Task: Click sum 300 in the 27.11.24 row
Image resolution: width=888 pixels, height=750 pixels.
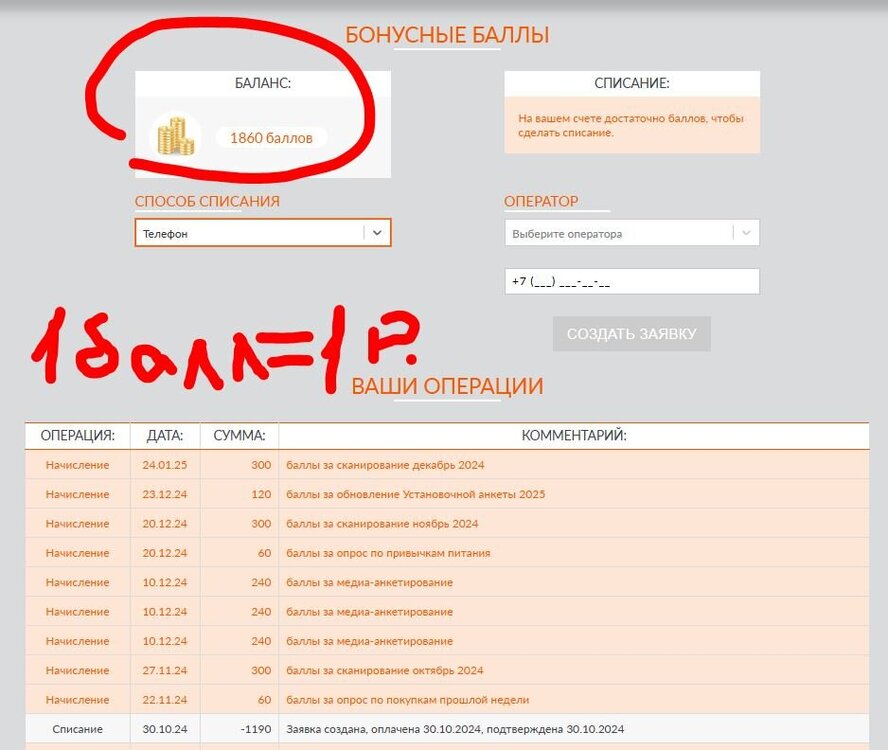Action: (261, 671)
